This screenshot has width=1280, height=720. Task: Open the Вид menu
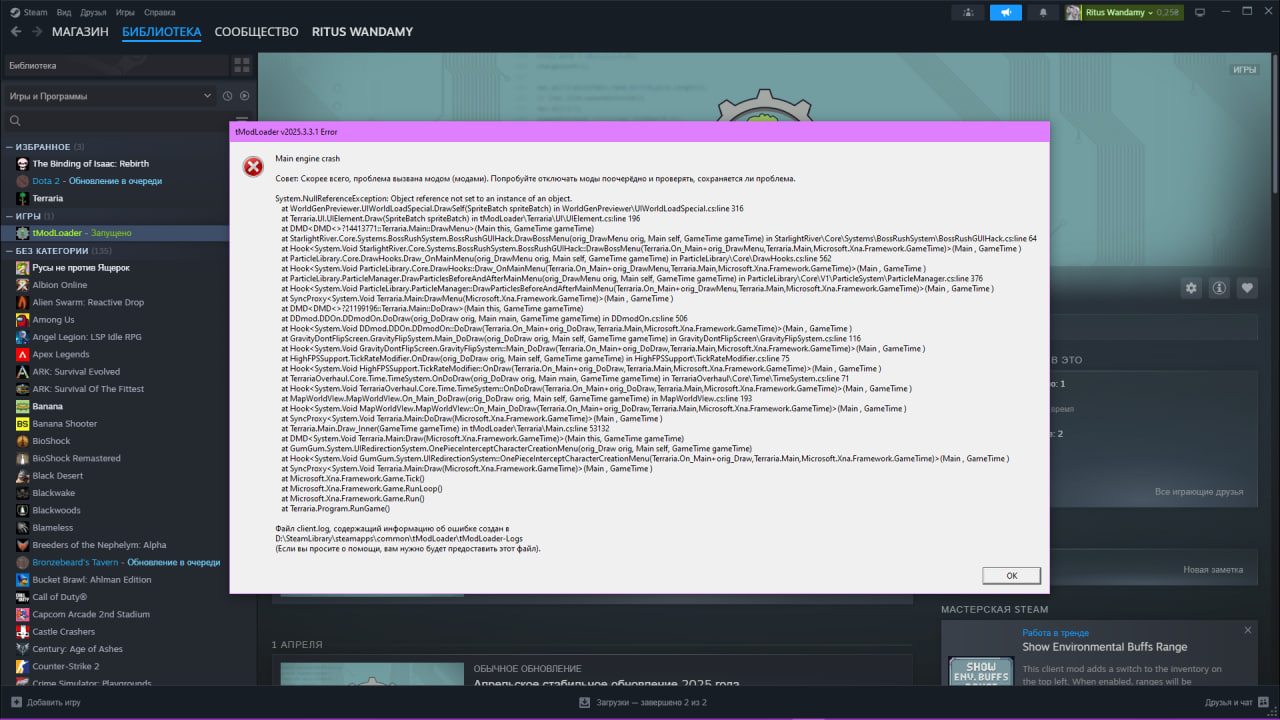(x=64, y=12)
